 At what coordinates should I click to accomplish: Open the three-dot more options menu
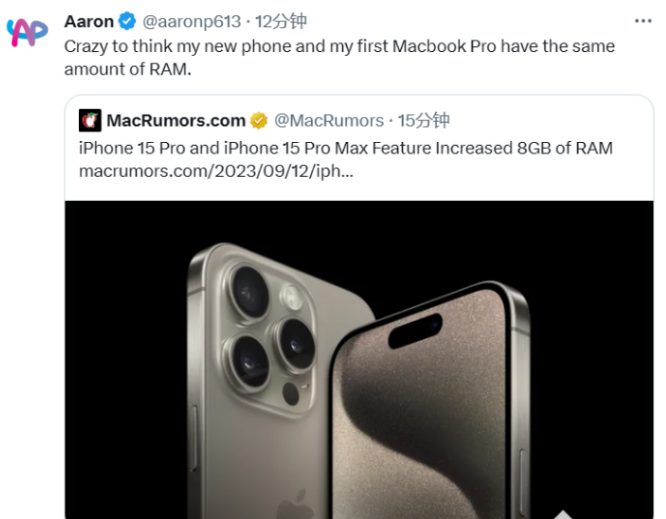[x=643, y=21]
